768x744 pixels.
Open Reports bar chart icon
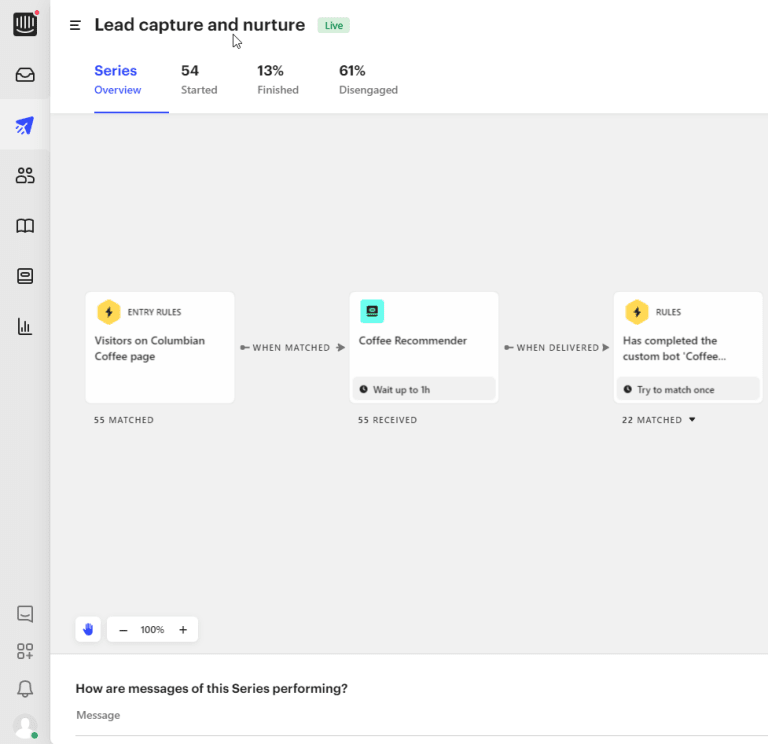pos(25,327)
